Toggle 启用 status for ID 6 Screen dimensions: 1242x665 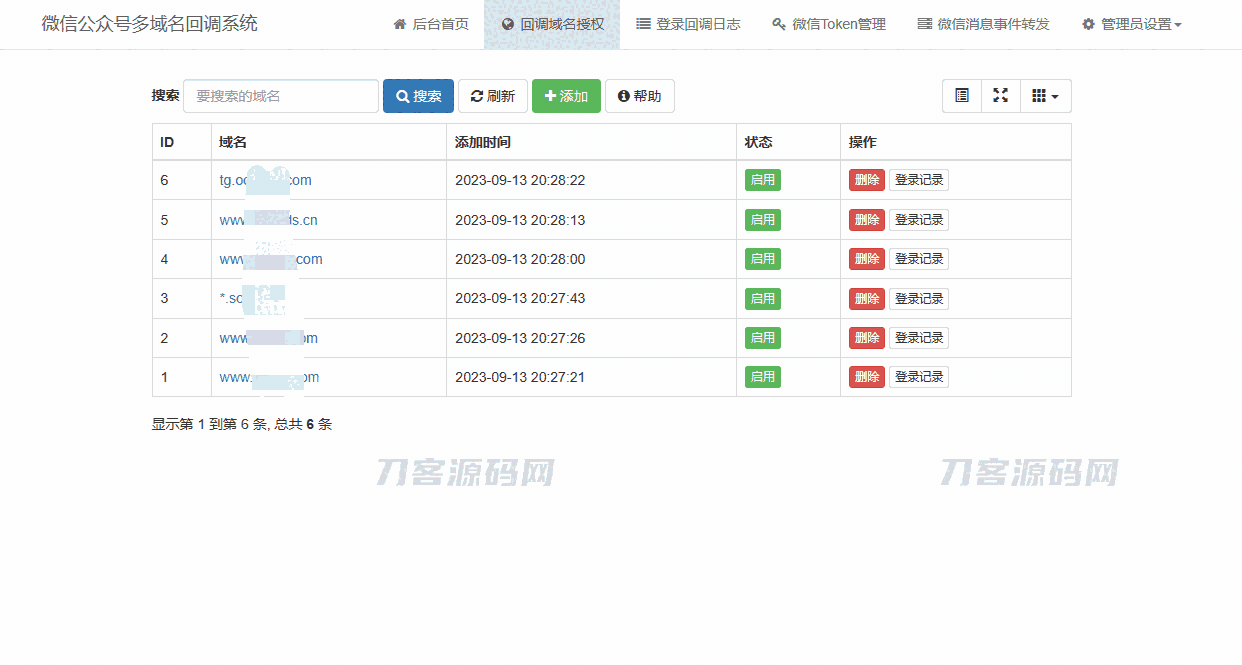(762, 180)
